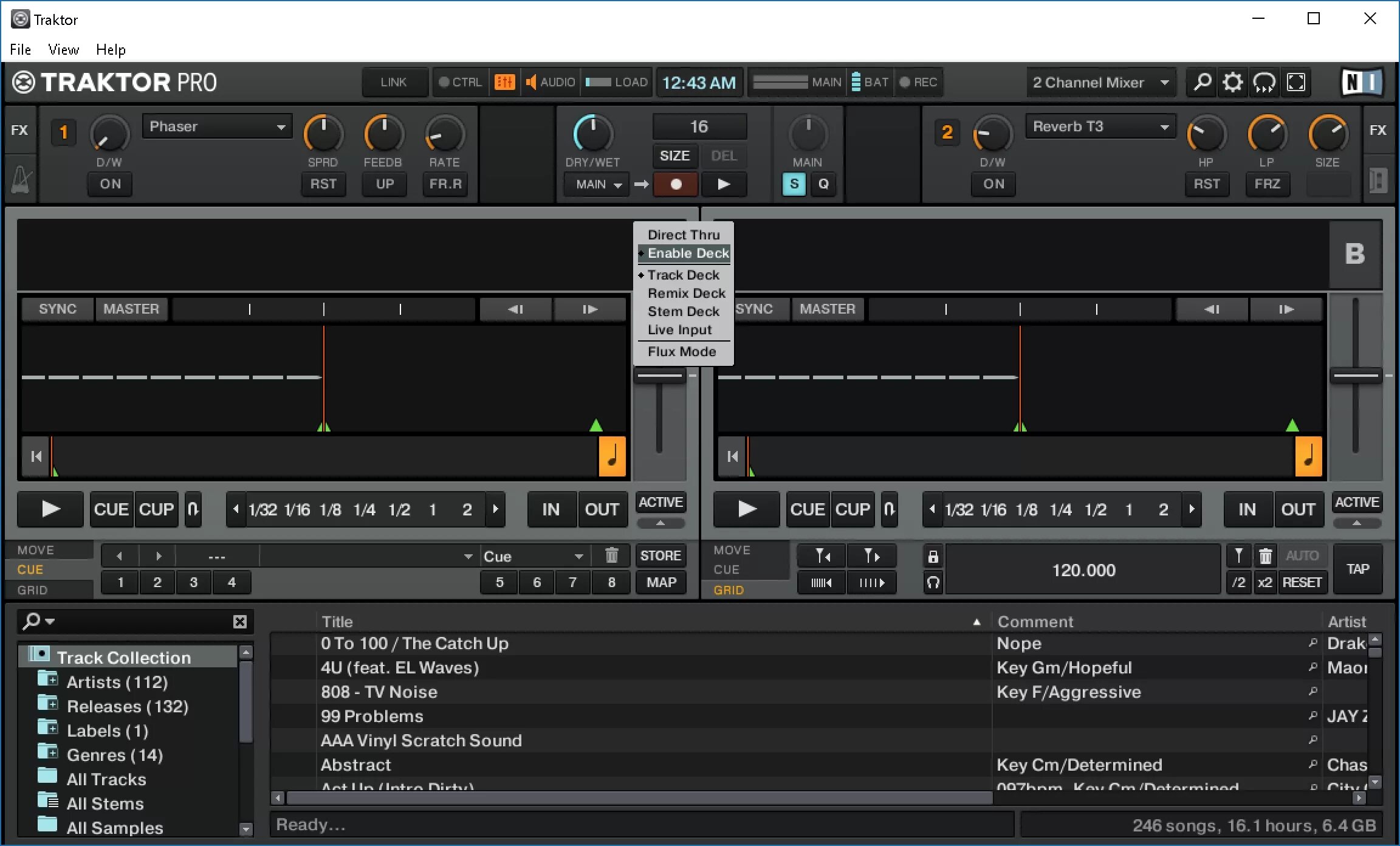1400x846 pixels.
Task: Click the search magnifier icon in header
Action: [x=1202, y=82]
